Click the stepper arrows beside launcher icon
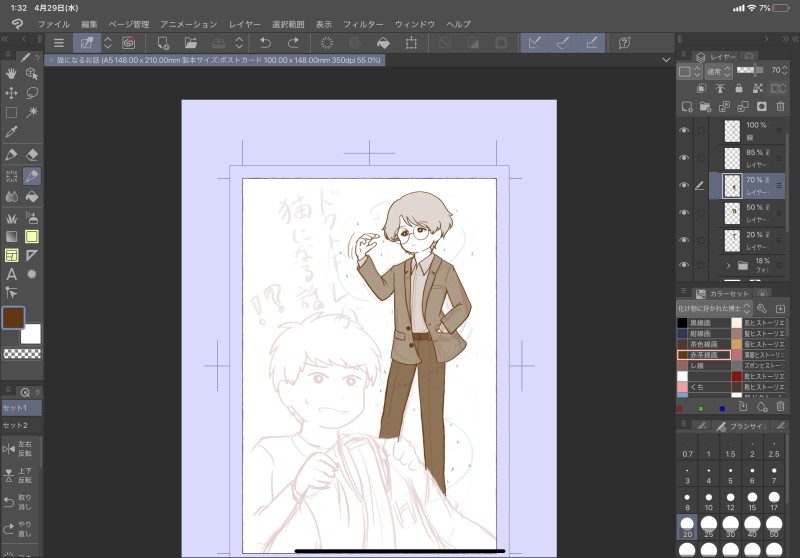This screenshot has width=800, height=558. pyautogui.click(x=108, y=43)
